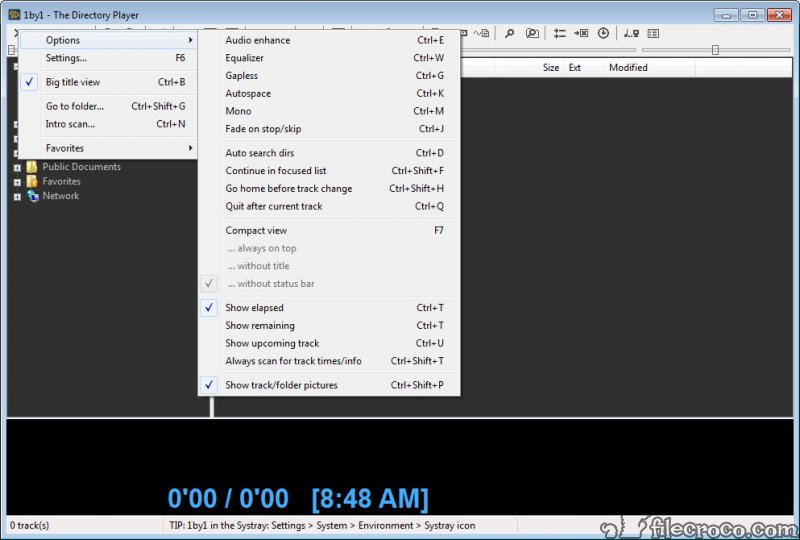The width and height of the screenshot is (800, 540).
Task: Click the Network icon in folder tree
Action: coord(33,196)
